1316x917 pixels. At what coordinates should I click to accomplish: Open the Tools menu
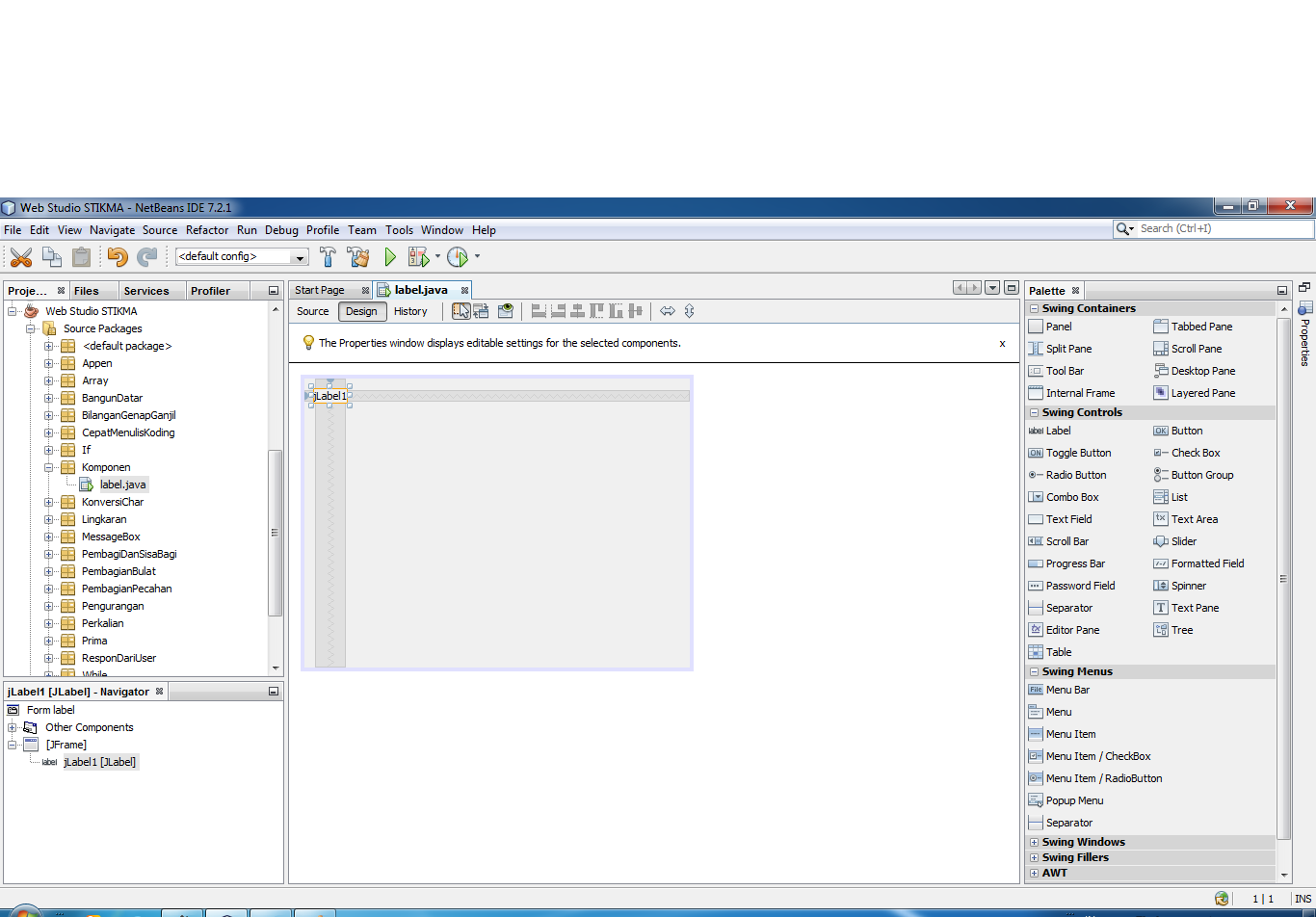click(399, 229)
